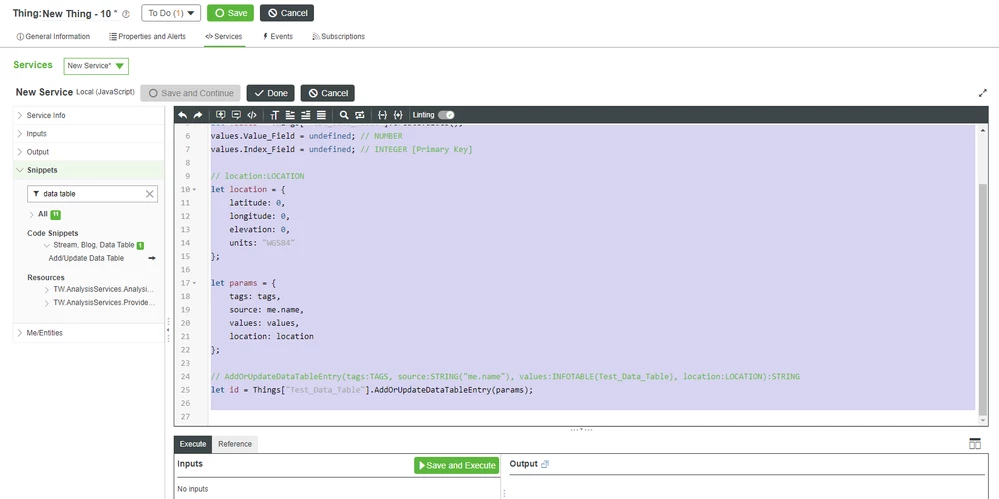Click the help icon next to Thing name

(x=126, y=14)
